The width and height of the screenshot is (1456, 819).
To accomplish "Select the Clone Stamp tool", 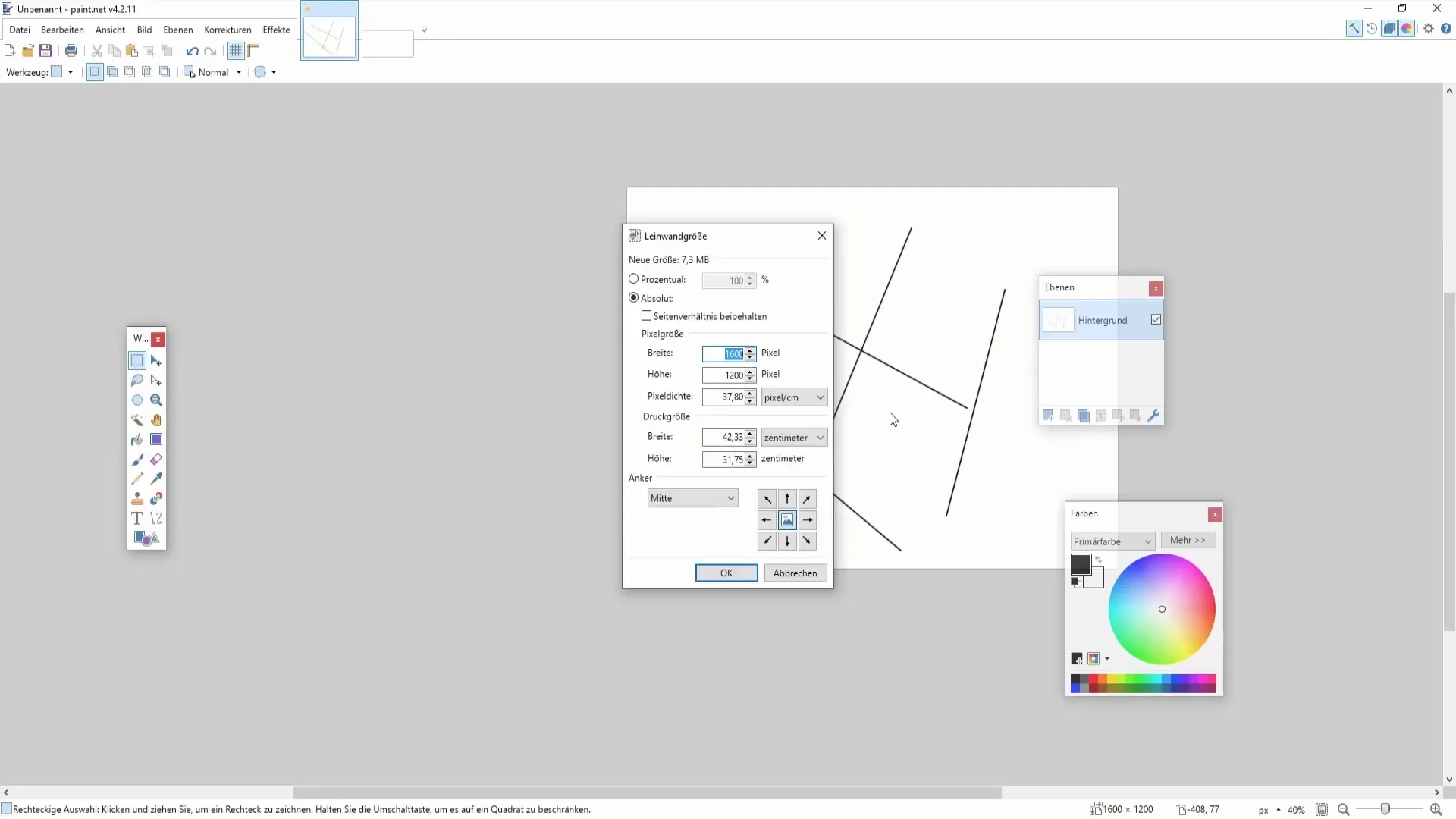I will pyautogui.click(x=137, y=499).
